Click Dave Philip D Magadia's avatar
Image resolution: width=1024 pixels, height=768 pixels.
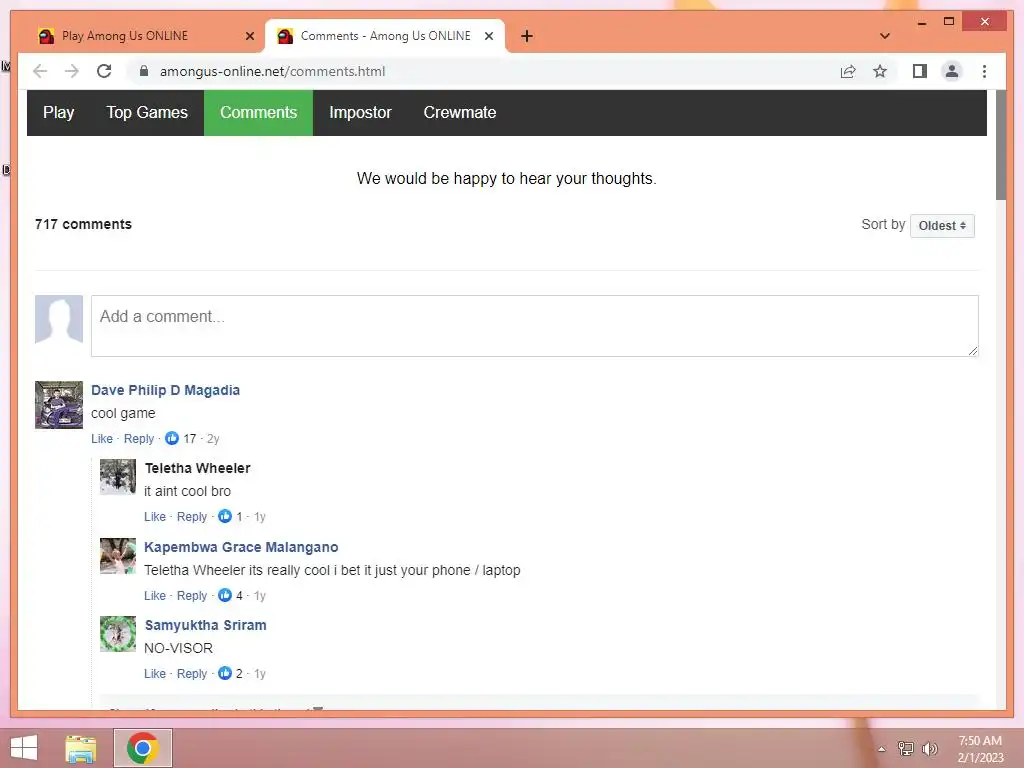pos(59,405)
